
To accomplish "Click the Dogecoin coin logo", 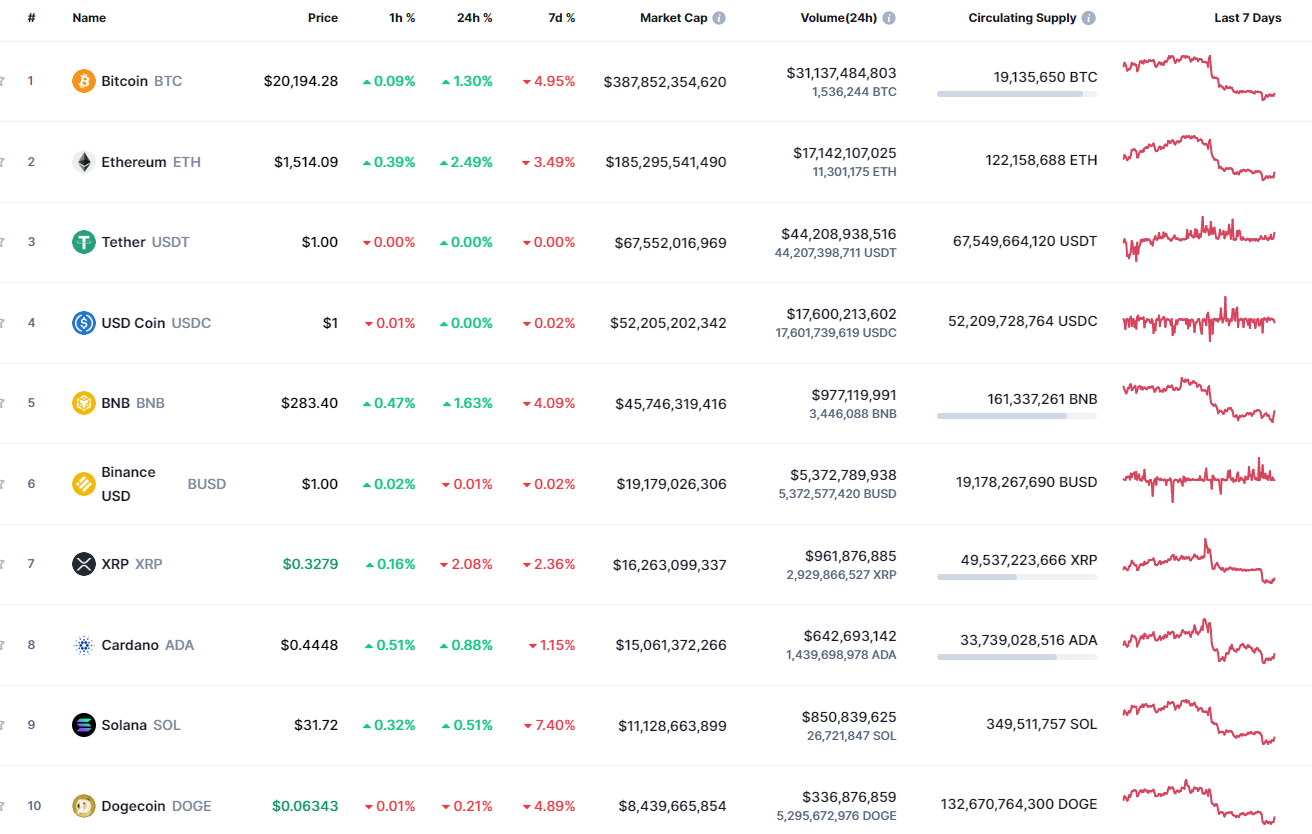I will pyautogui.click(x=84, y=805).
